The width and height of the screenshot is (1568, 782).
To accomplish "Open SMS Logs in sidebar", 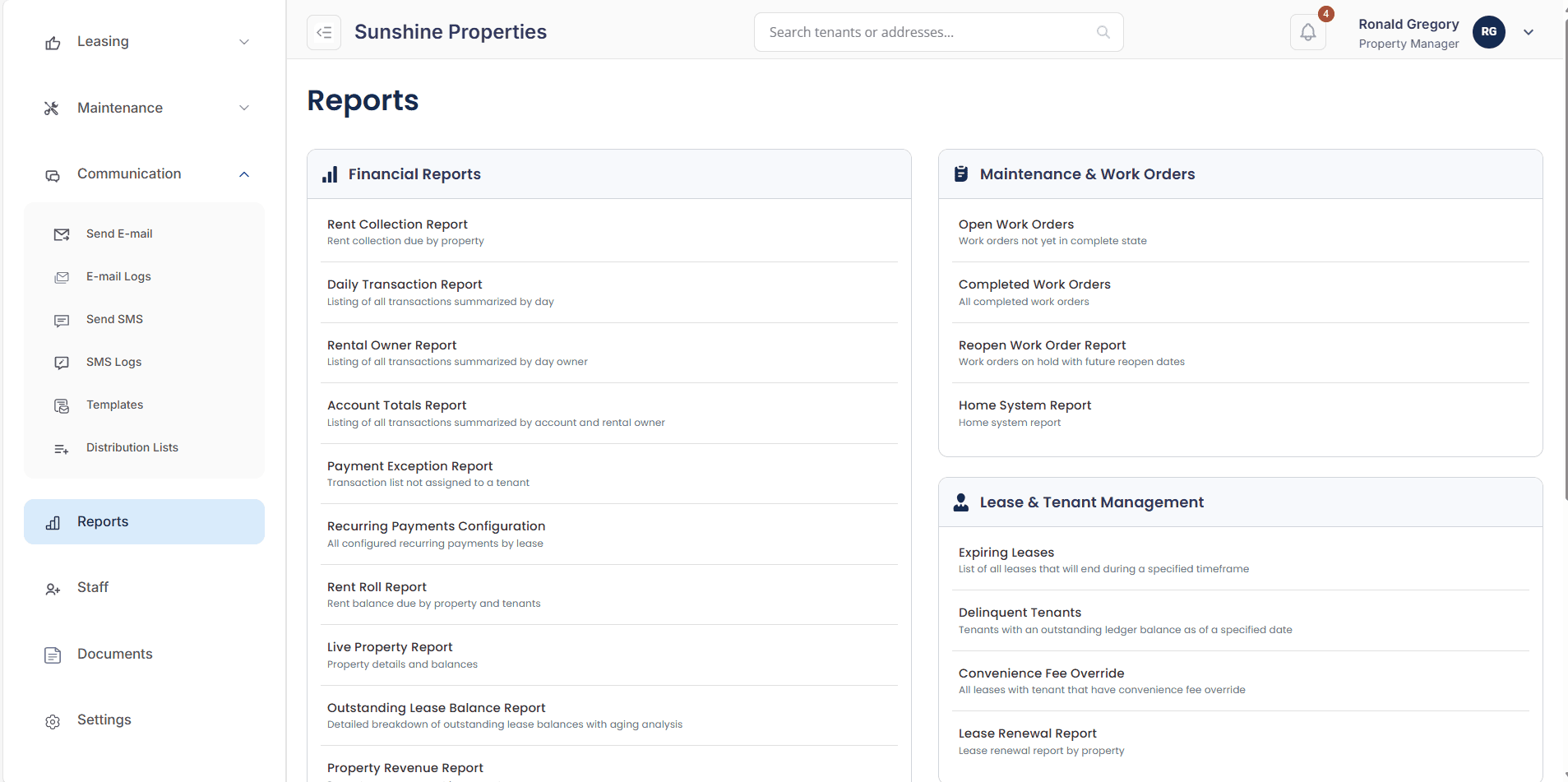I will pos(113,363).
